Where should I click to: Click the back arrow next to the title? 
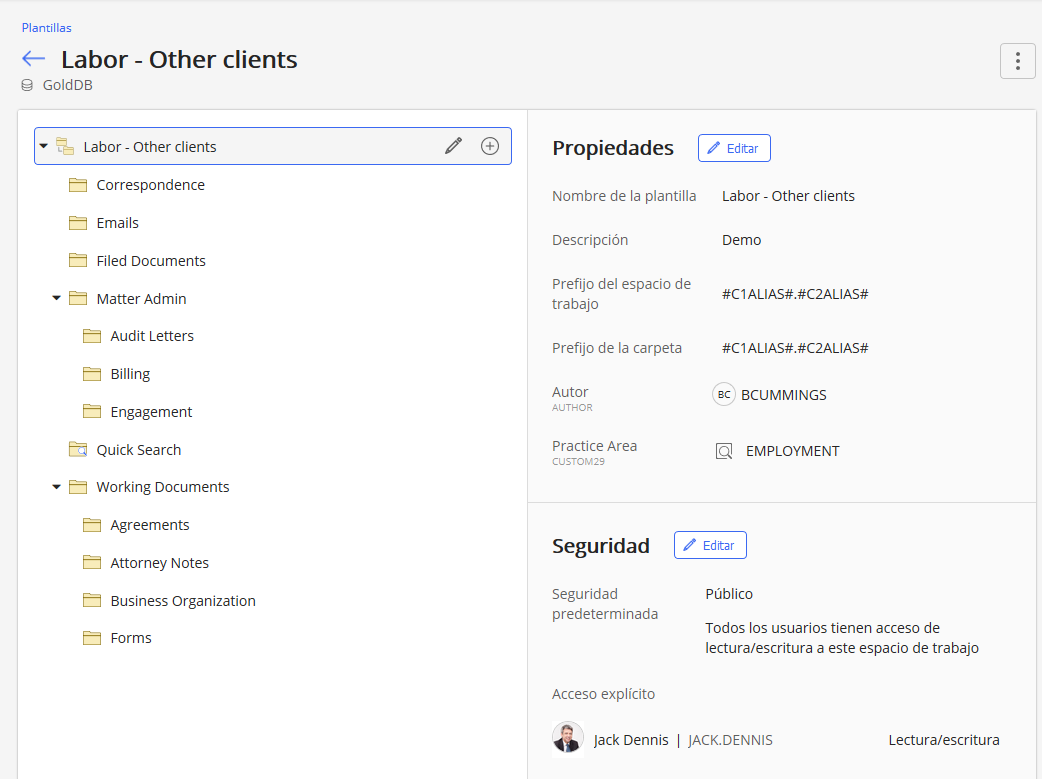(x=34, y=59)
